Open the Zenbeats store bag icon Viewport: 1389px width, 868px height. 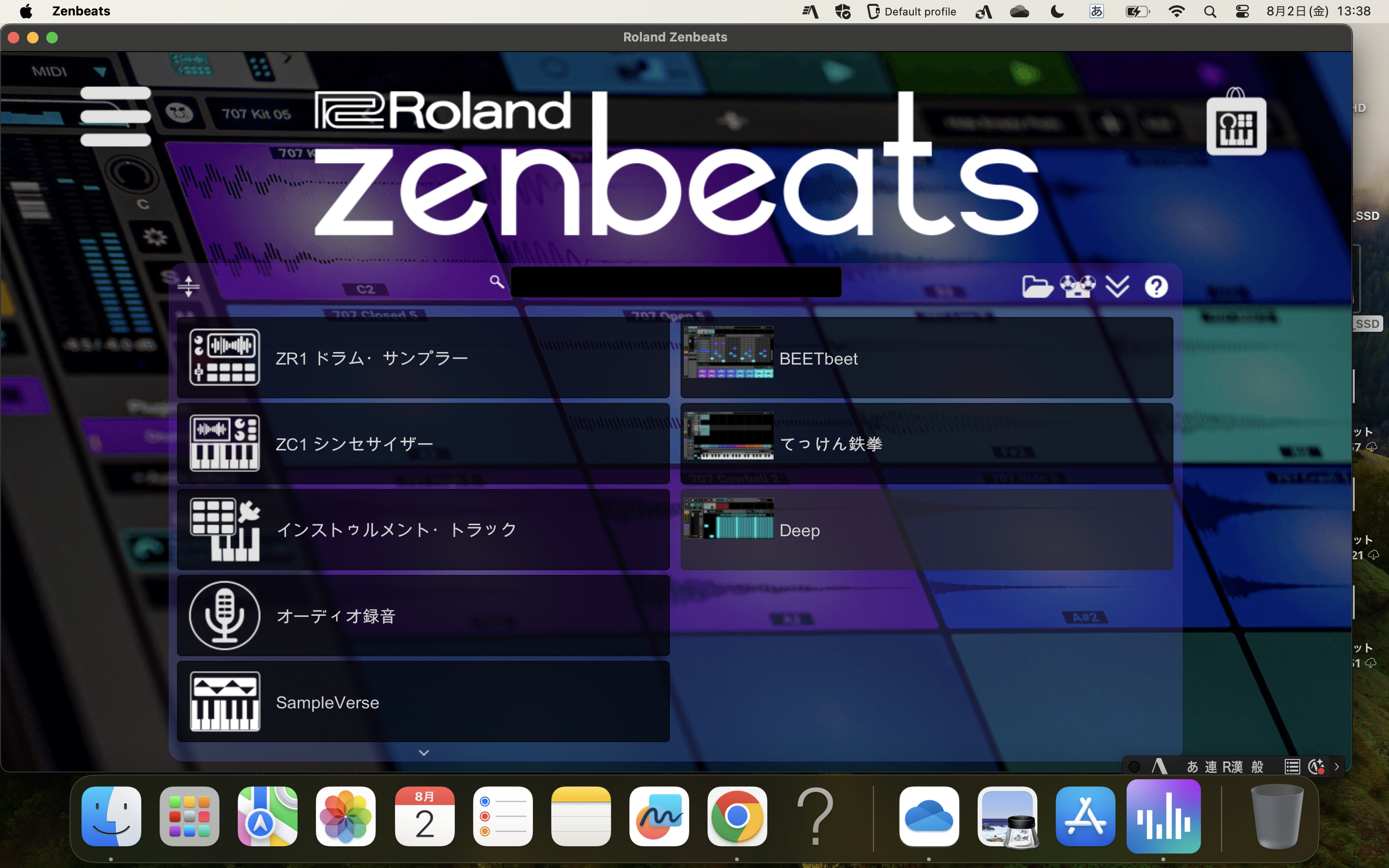tap(1236, 122)
